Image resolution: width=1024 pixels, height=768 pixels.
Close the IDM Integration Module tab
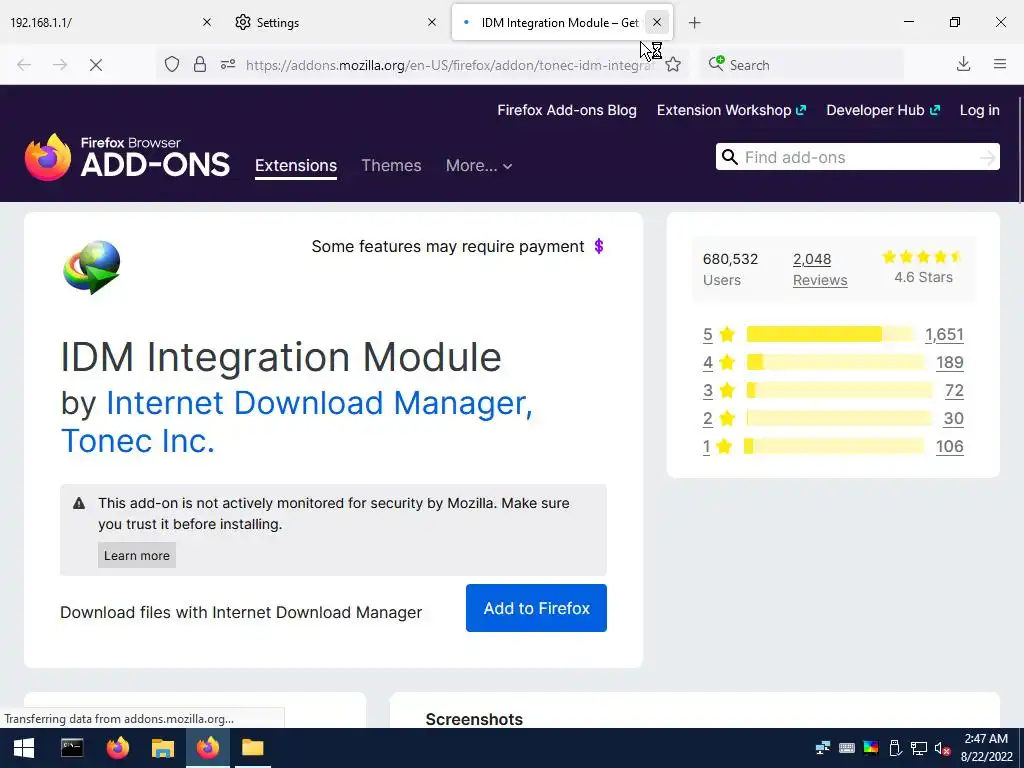[x=657, y=22]
